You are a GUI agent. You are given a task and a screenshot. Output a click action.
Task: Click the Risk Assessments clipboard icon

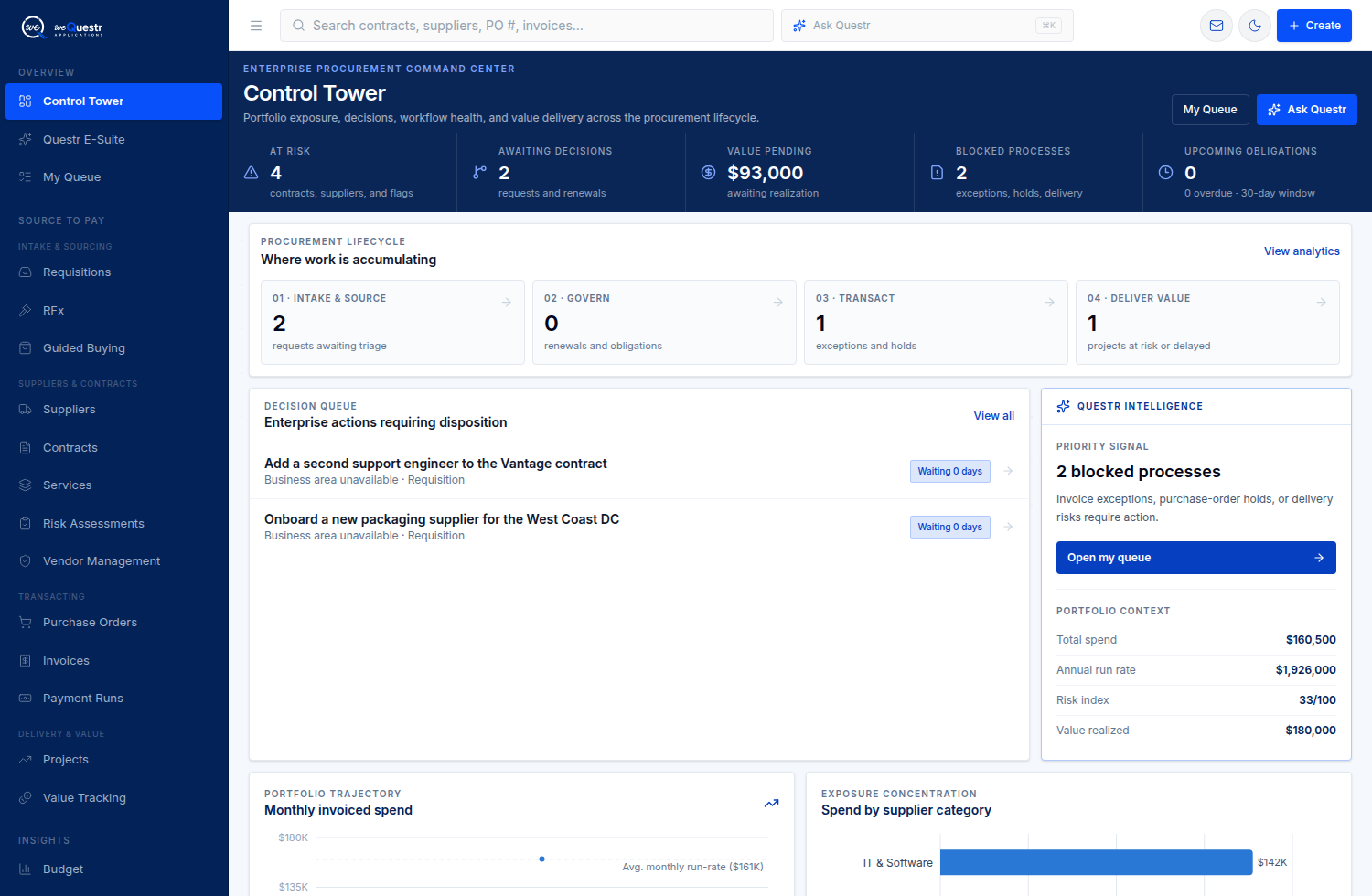point(26,524)
